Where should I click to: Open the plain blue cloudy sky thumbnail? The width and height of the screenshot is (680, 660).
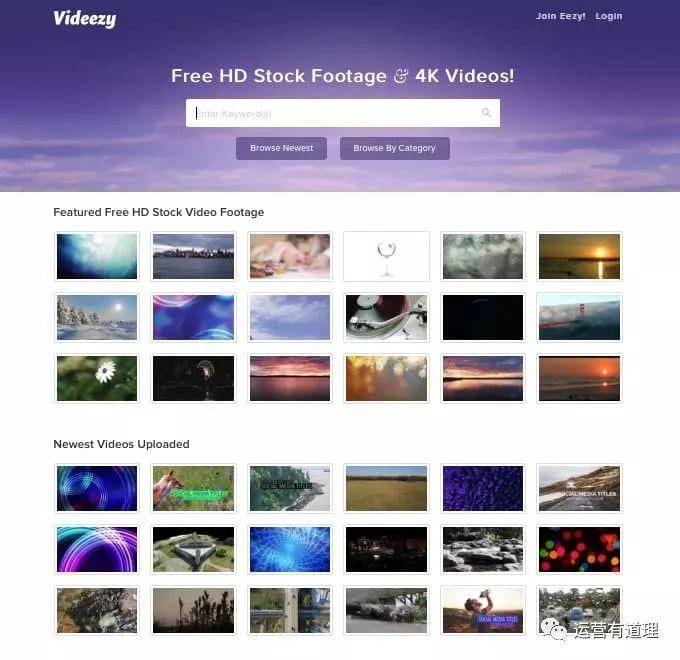point(290,317)
